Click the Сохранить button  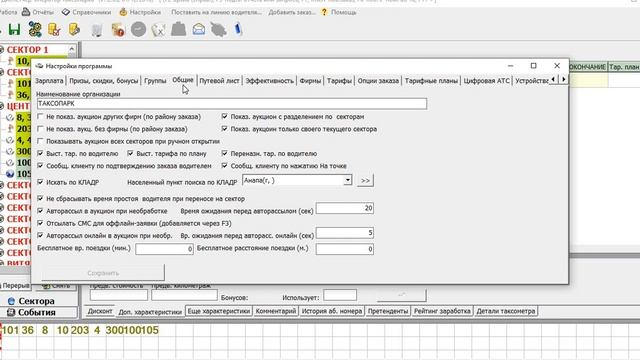pyautogui.click(x=103, y=273)
